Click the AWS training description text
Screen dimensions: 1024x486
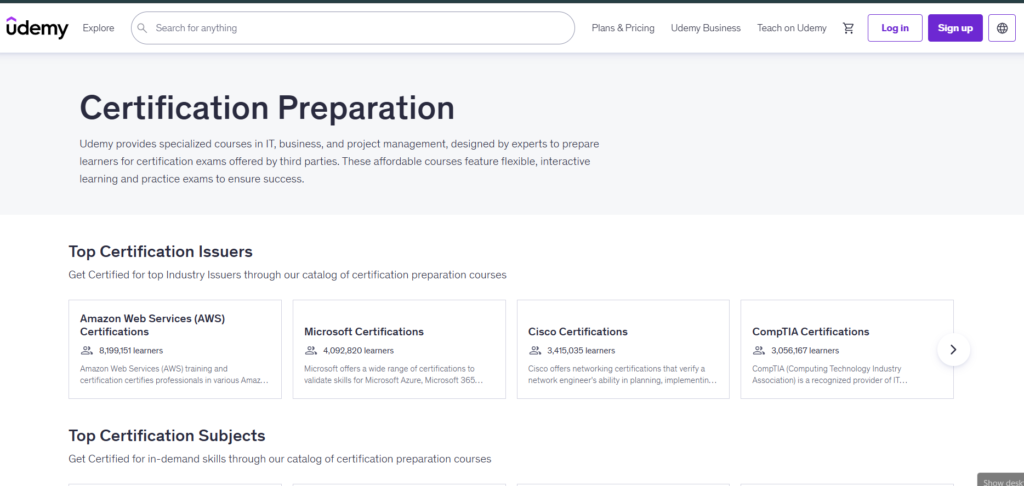174,374
